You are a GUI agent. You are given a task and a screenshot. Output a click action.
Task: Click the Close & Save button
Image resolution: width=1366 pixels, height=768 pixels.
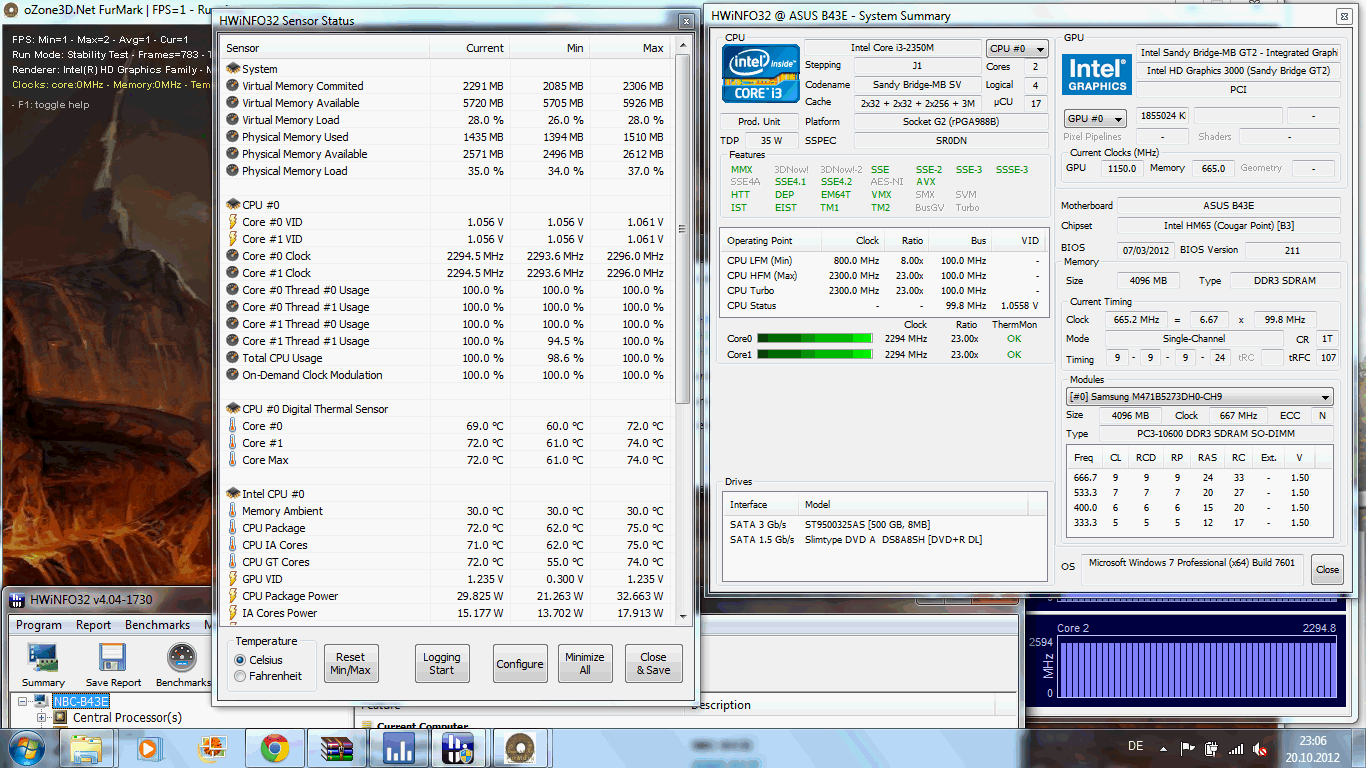pyautogui.click(x=654, y=663)
